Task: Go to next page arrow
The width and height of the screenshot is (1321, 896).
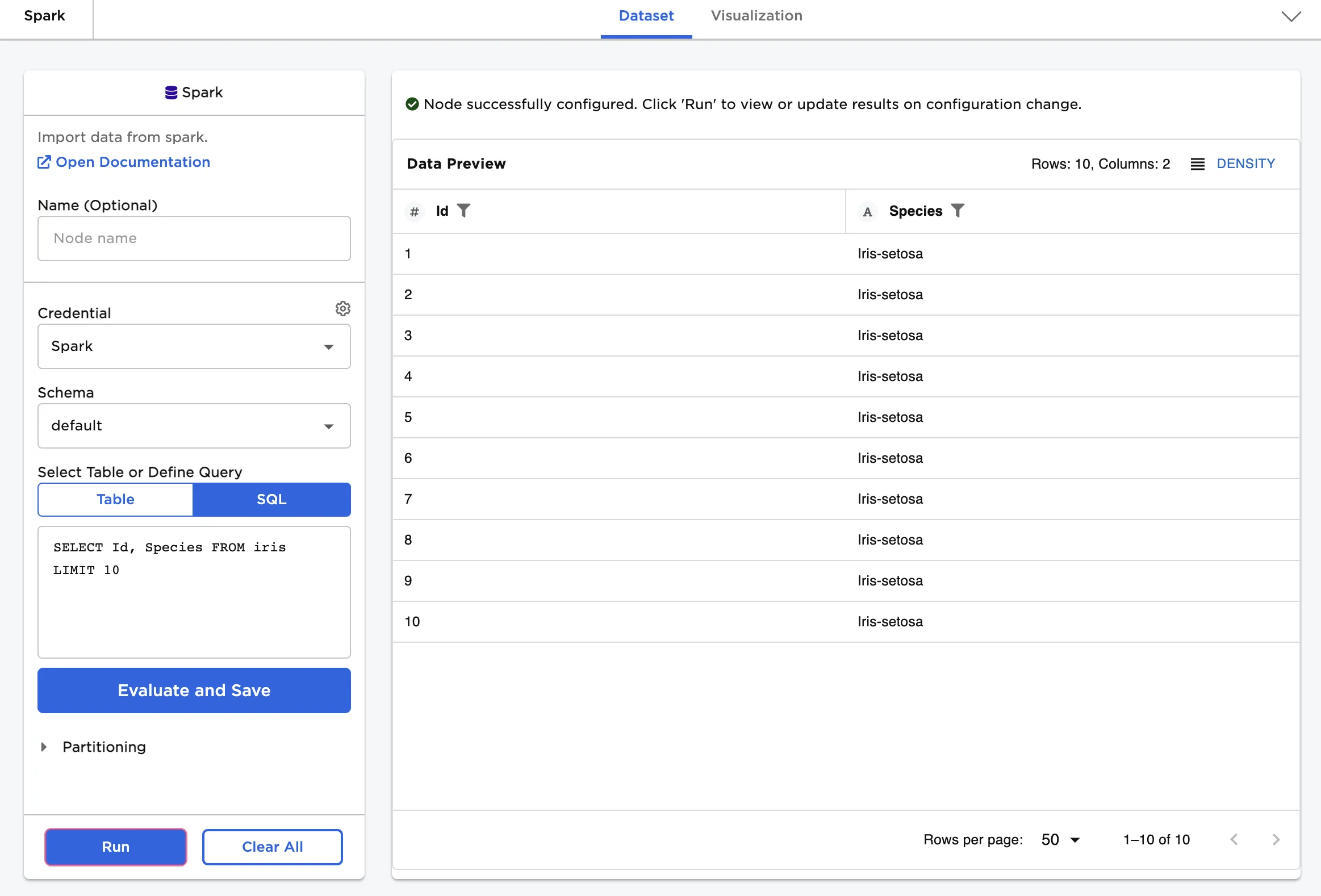Action: pos(1276,839)
